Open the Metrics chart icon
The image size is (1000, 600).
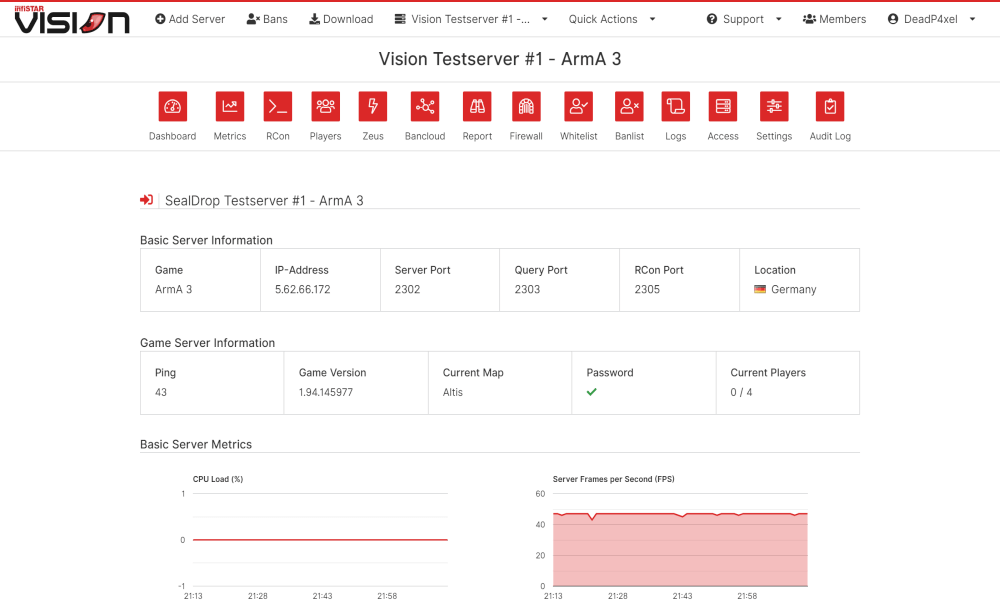pos(230,106)
